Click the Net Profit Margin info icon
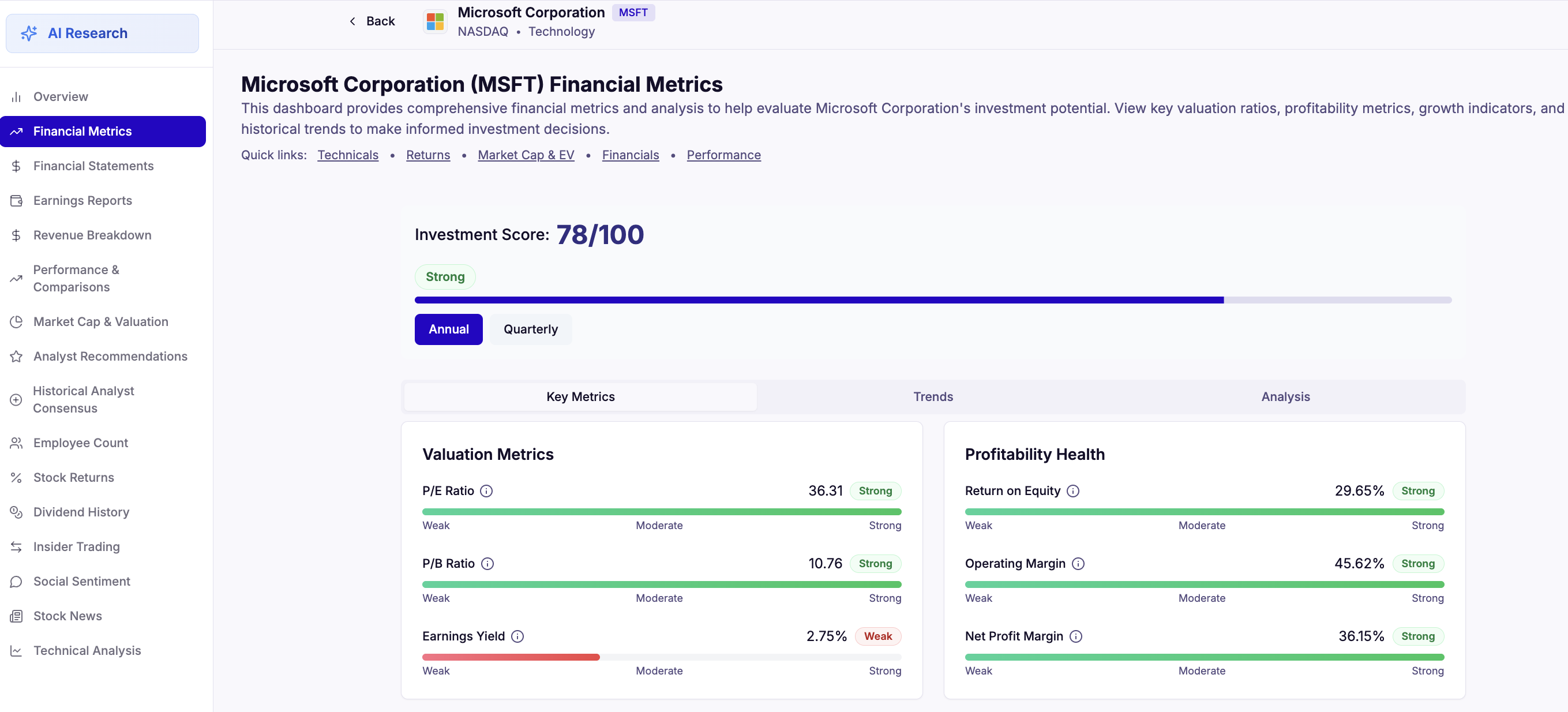Image resolution: width=1568 pixels, height=712 pixels. pos(1075,636)
